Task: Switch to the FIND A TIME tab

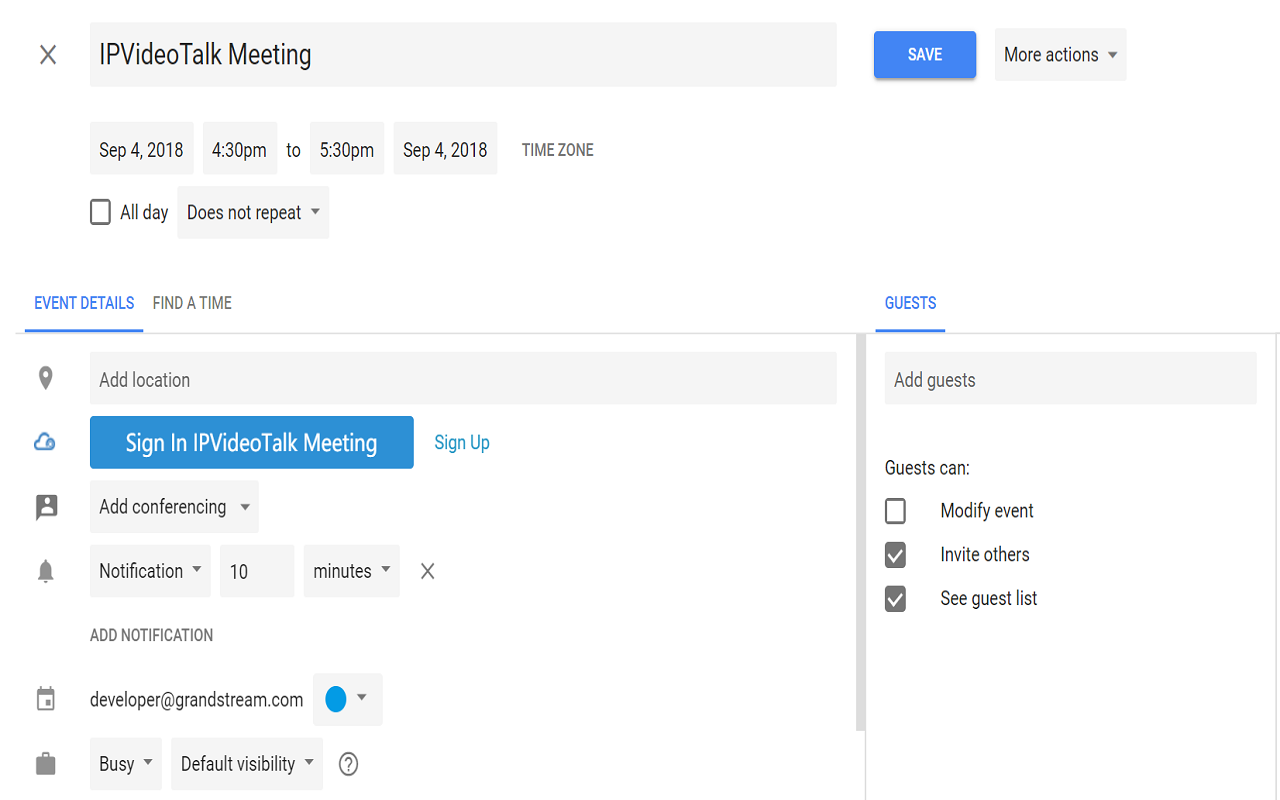Action: 191,303
